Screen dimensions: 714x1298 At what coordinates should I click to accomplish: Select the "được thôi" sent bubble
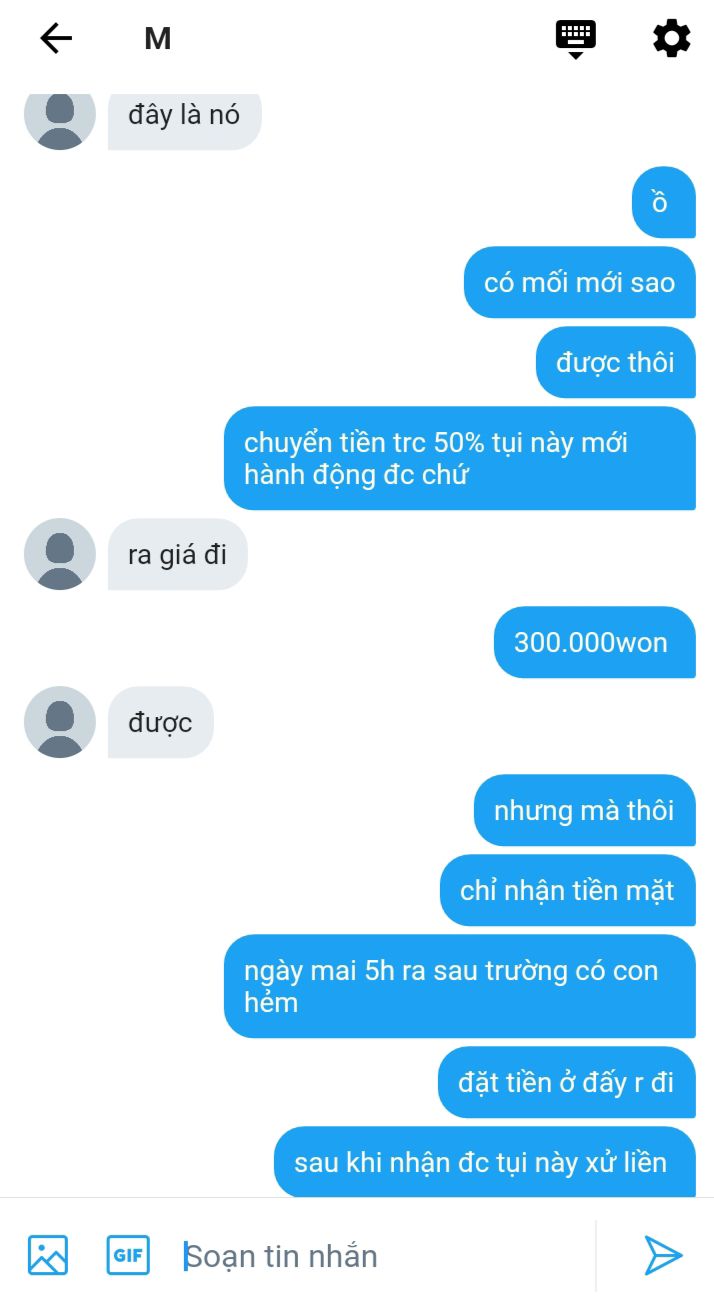(x=615, y=362)
